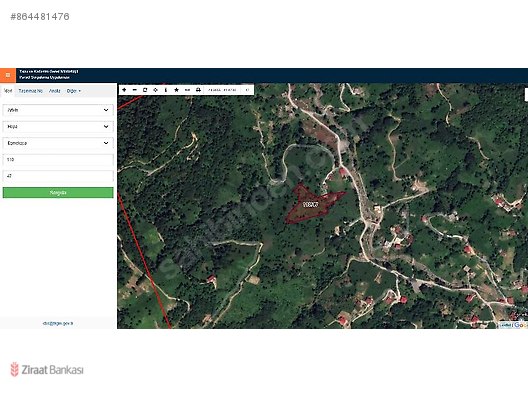Click the green Sorgula button

tap(58, 193)
